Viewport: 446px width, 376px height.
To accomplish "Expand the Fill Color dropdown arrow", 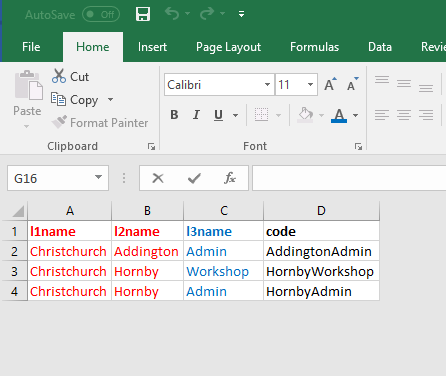I will tap(321, 115).
